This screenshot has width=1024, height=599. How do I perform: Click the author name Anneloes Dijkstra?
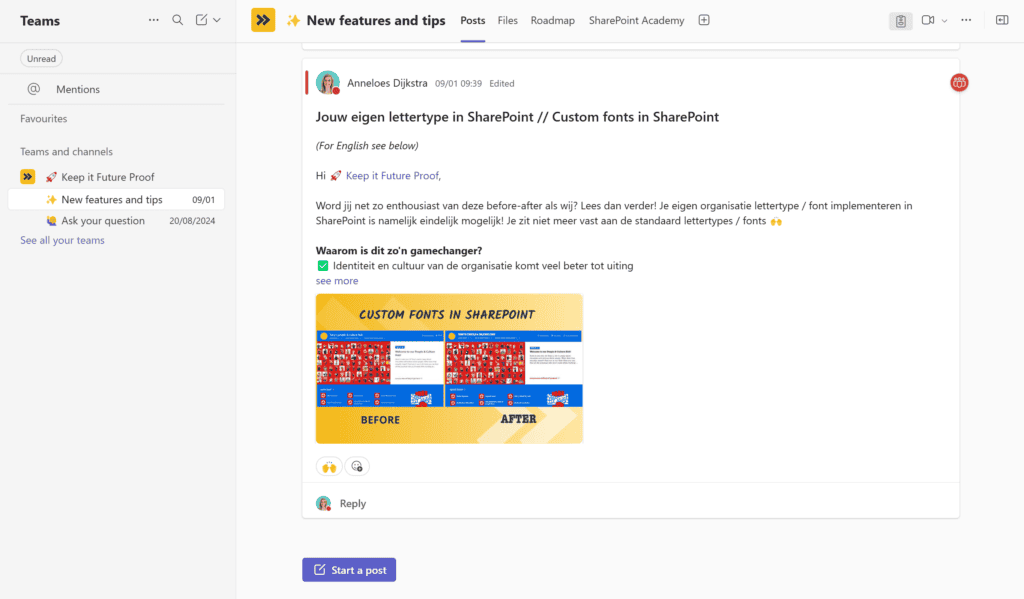pyautogui.click(x=387, y=83)
